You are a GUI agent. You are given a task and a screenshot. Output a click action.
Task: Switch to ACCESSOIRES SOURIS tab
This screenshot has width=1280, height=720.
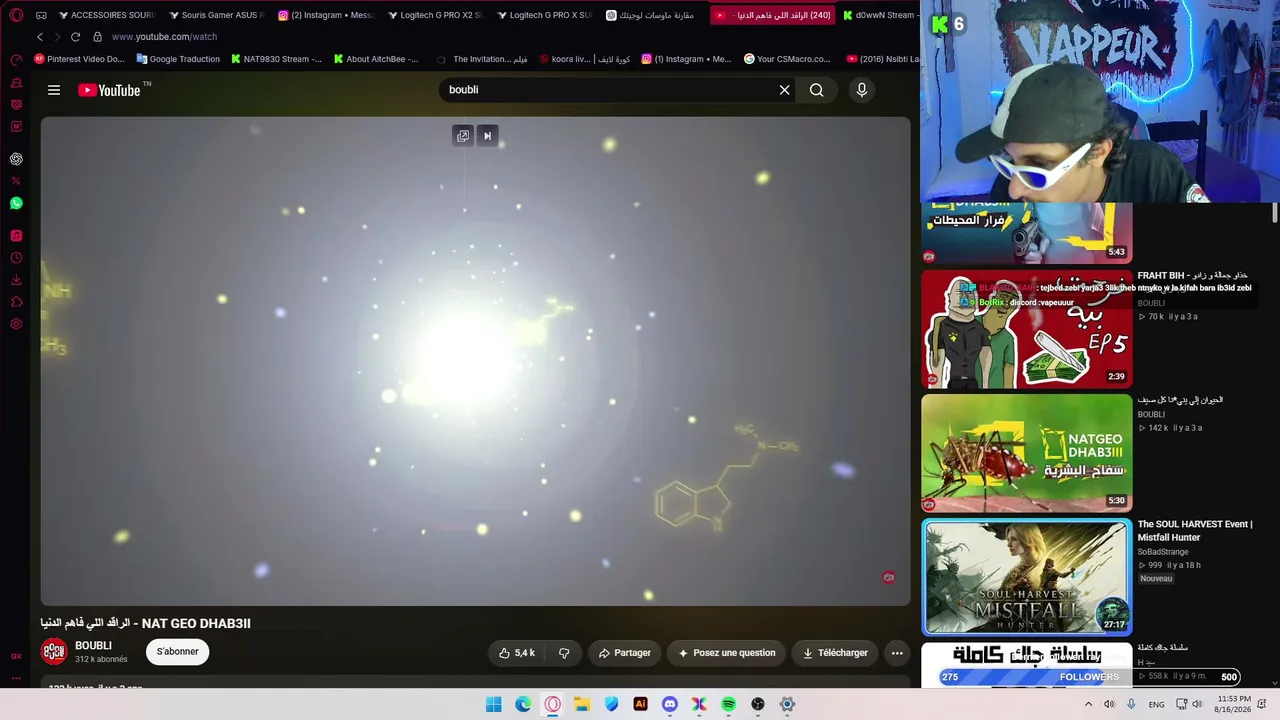pyautogui.click(x=107, y=15)
